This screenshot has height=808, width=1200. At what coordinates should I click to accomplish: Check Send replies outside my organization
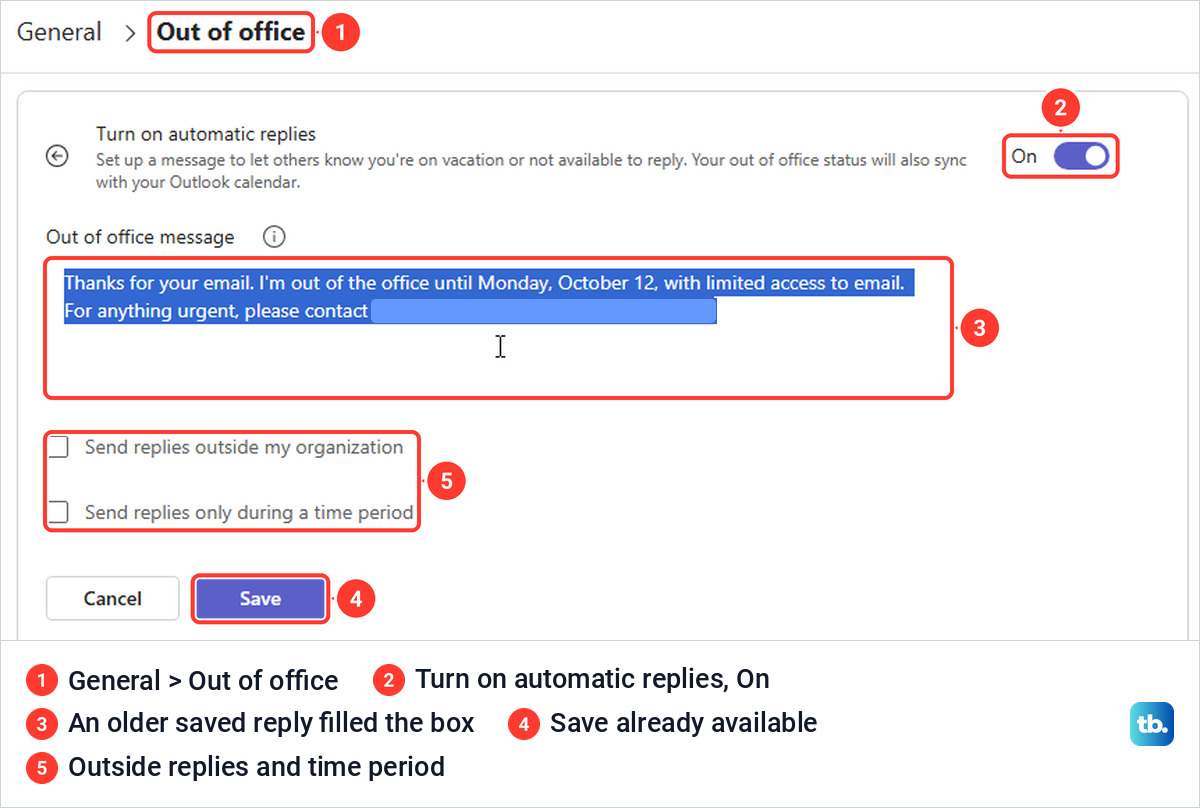click(x=59, y=447)
